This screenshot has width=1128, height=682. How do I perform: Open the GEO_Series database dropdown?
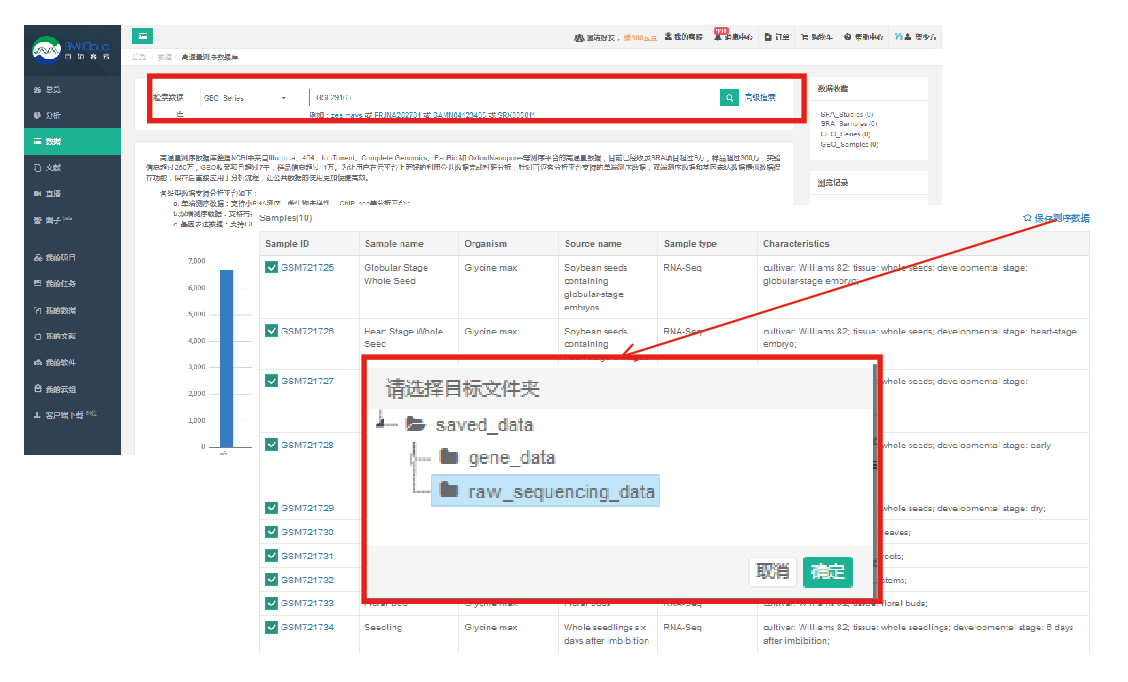244,98
